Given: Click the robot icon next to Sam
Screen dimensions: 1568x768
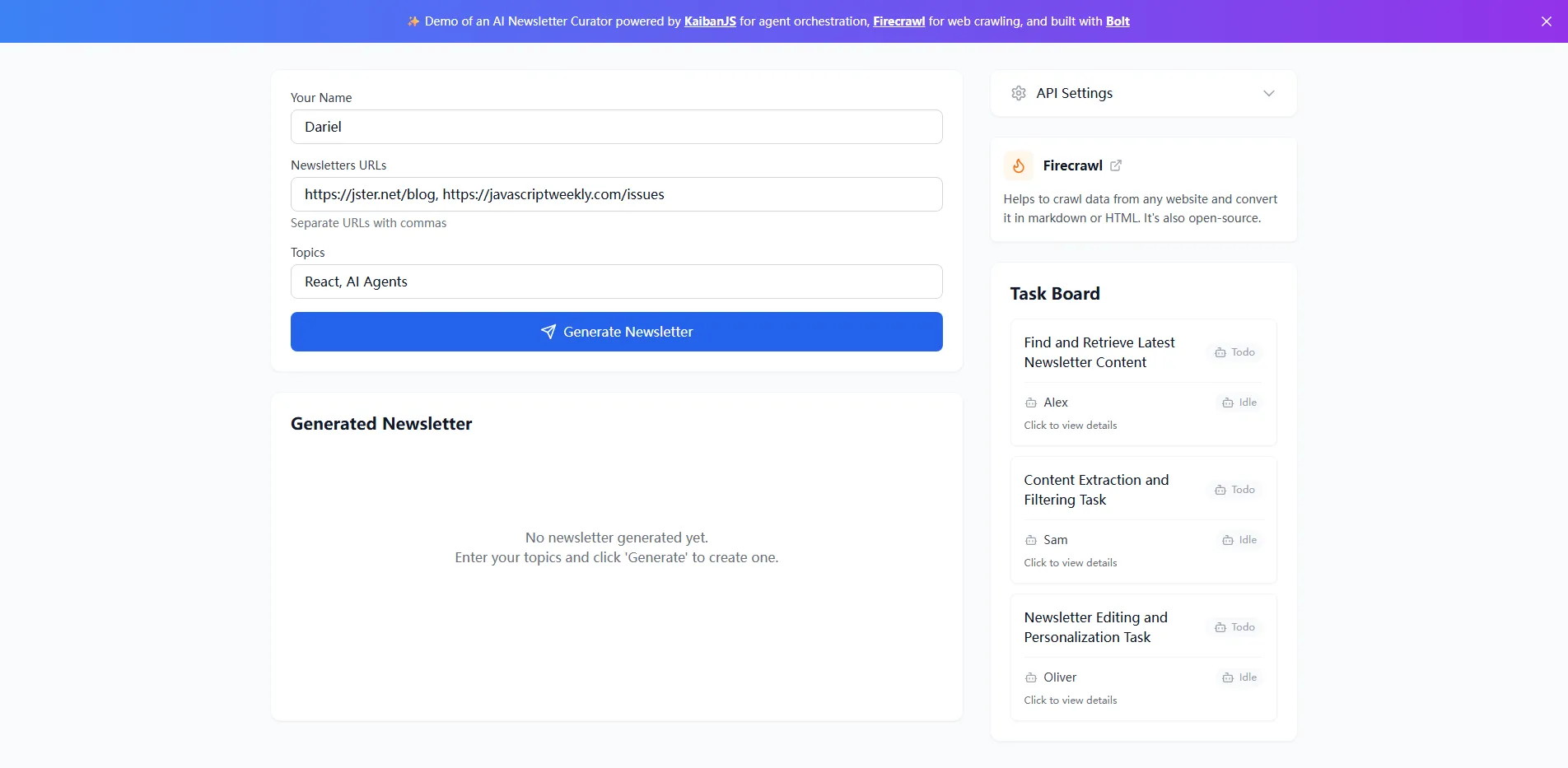Looking at the screenshot, I should click(x=1030, y=540).
